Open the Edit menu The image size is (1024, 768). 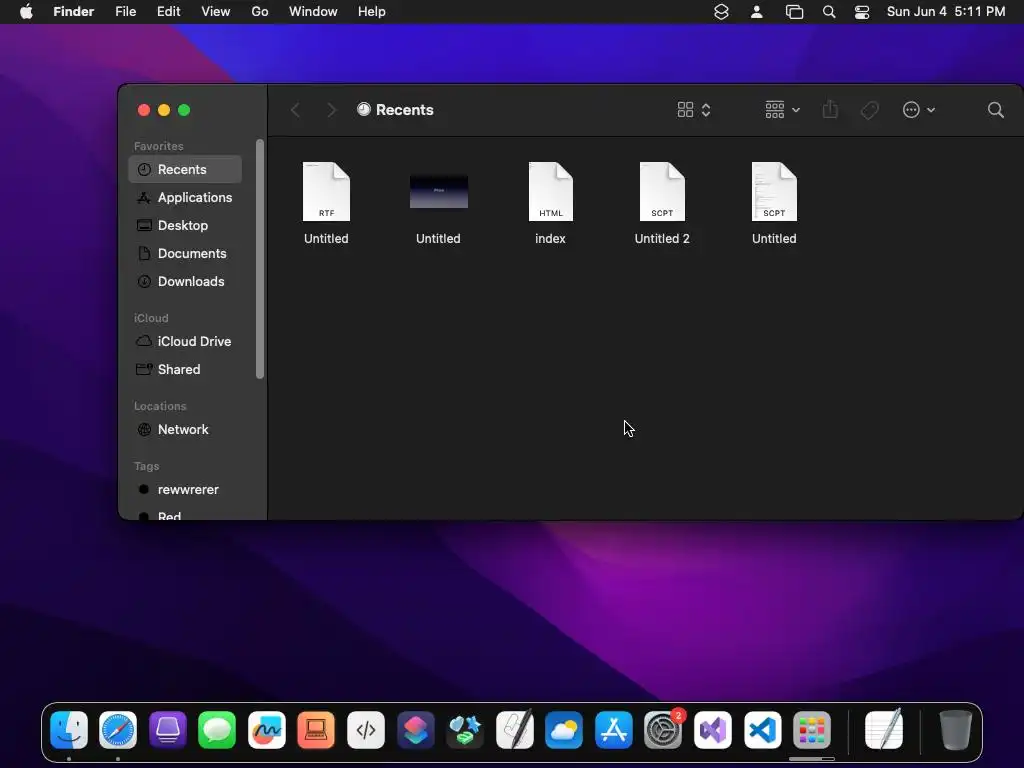tap(168, 12)
